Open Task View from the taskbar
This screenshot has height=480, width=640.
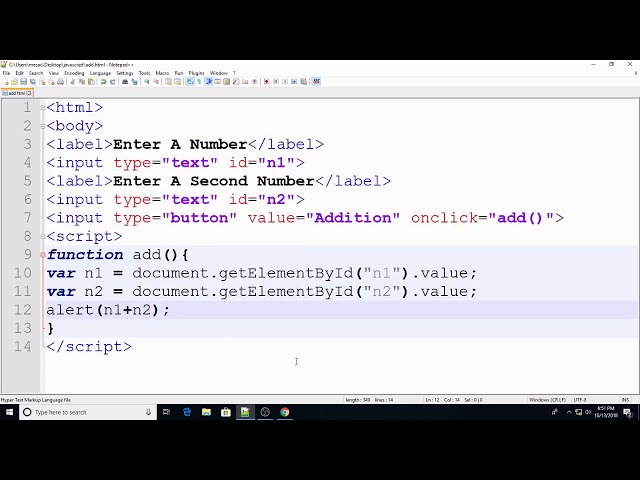tap(166, 412)
